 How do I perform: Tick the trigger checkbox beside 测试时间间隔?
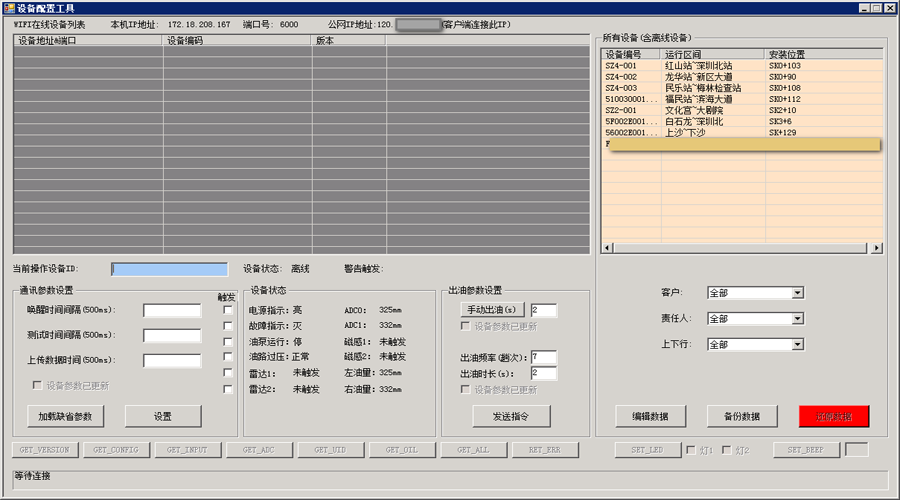point(228,326)
